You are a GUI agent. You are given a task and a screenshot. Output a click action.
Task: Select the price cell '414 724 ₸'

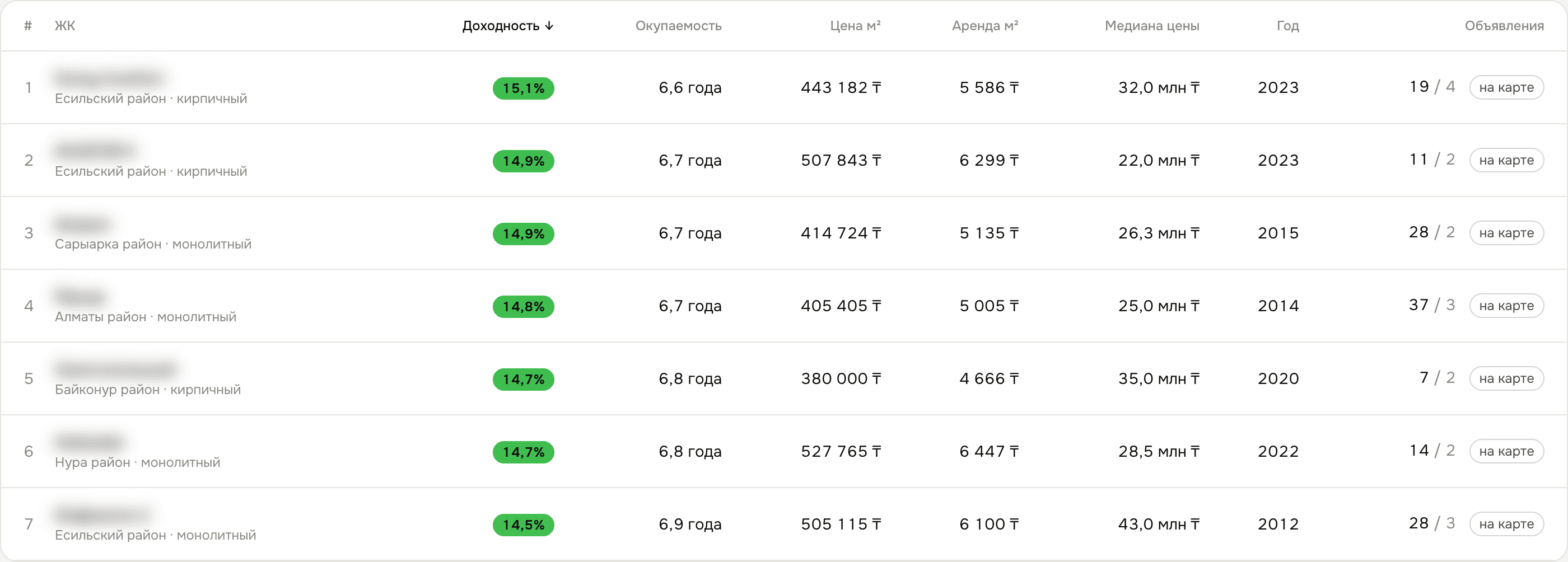tap(841, 233)
